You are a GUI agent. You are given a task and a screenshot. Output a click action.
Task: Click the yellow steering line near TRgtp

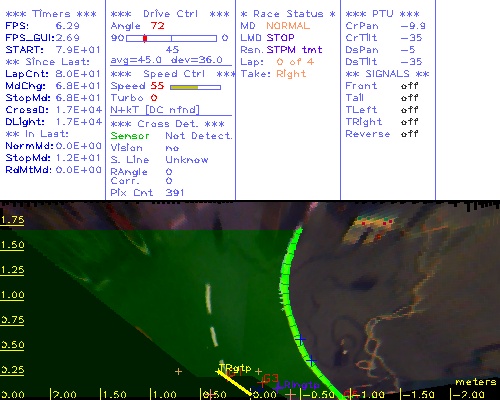(234, 383)
